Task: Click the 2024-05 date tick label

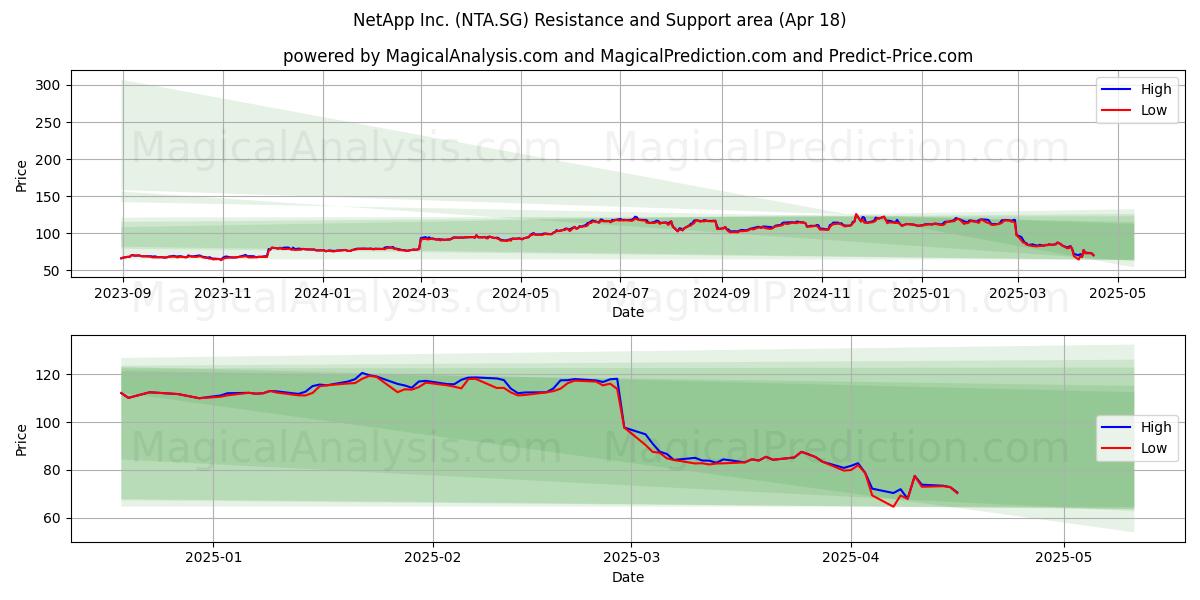Action: point(521,295)
